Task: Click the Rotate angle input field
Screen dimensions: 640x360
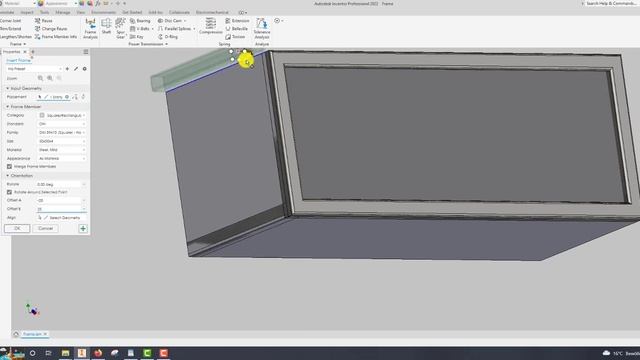Action: [x=62, y=184]
